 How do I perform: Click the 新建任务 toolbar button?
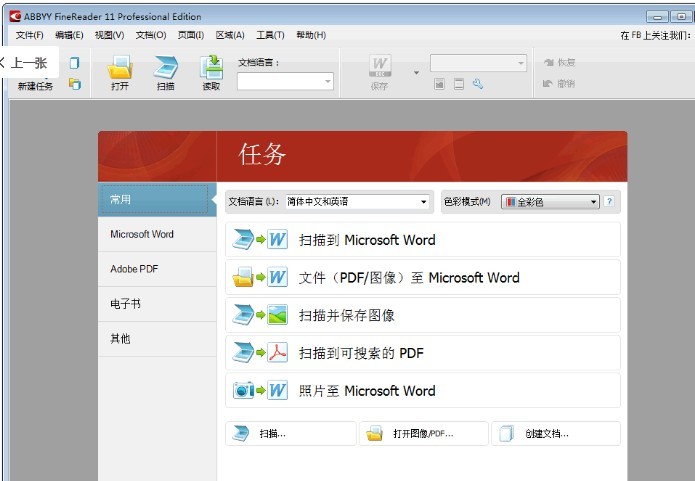click(35, 86)
